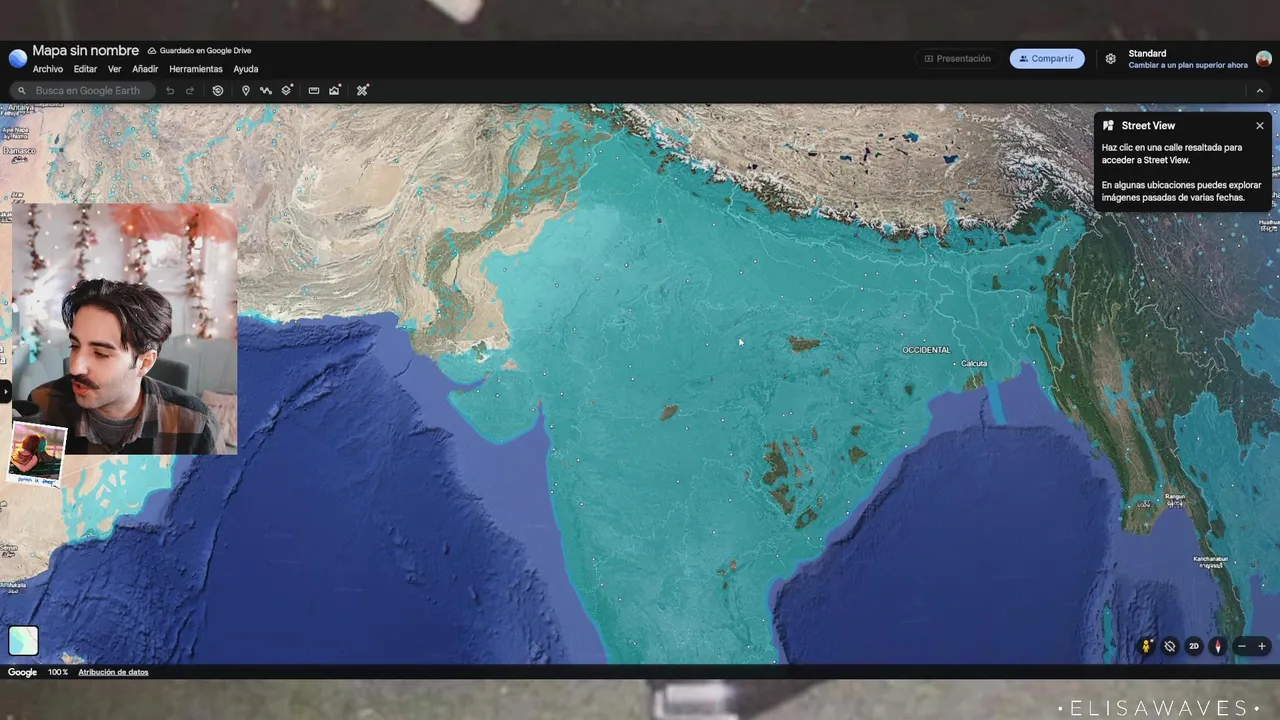
Task: Redo the last action
Action: pyautogui.click(x=190, y=90)
